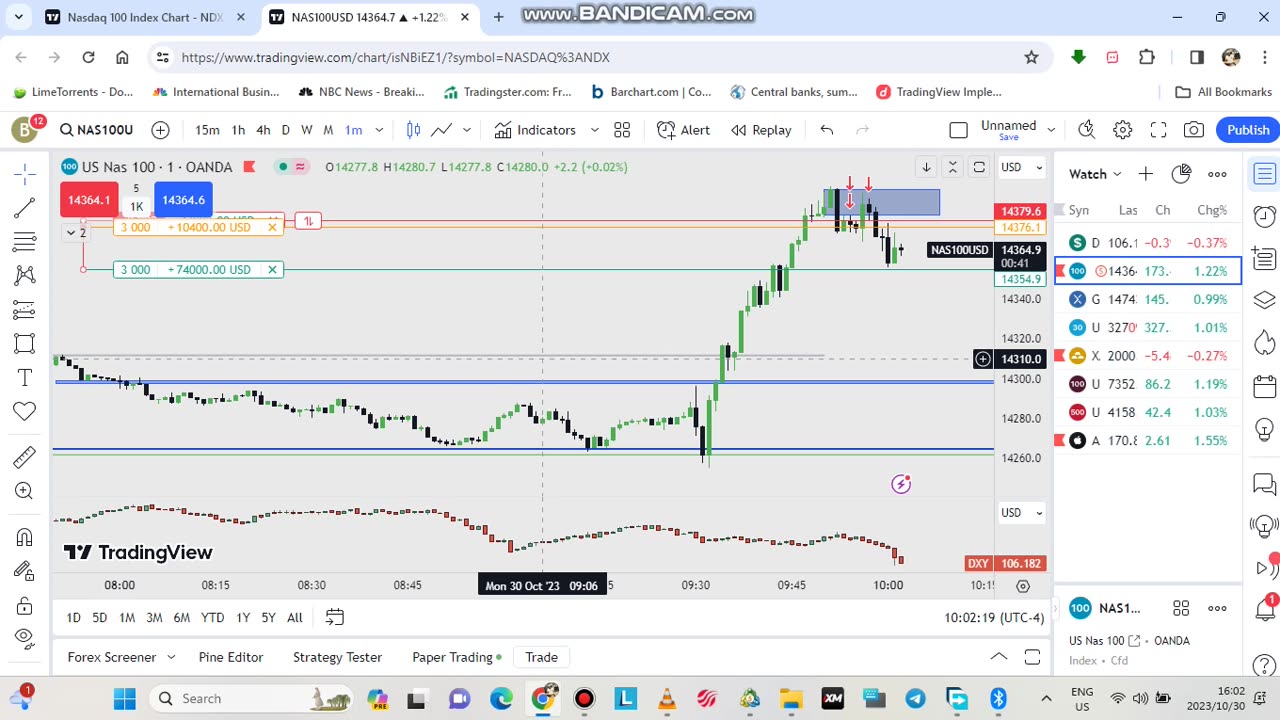Expand the Forex Screener dropdown
The height and width of the screenshot is (720, 1280).
(x=171, y=657)
